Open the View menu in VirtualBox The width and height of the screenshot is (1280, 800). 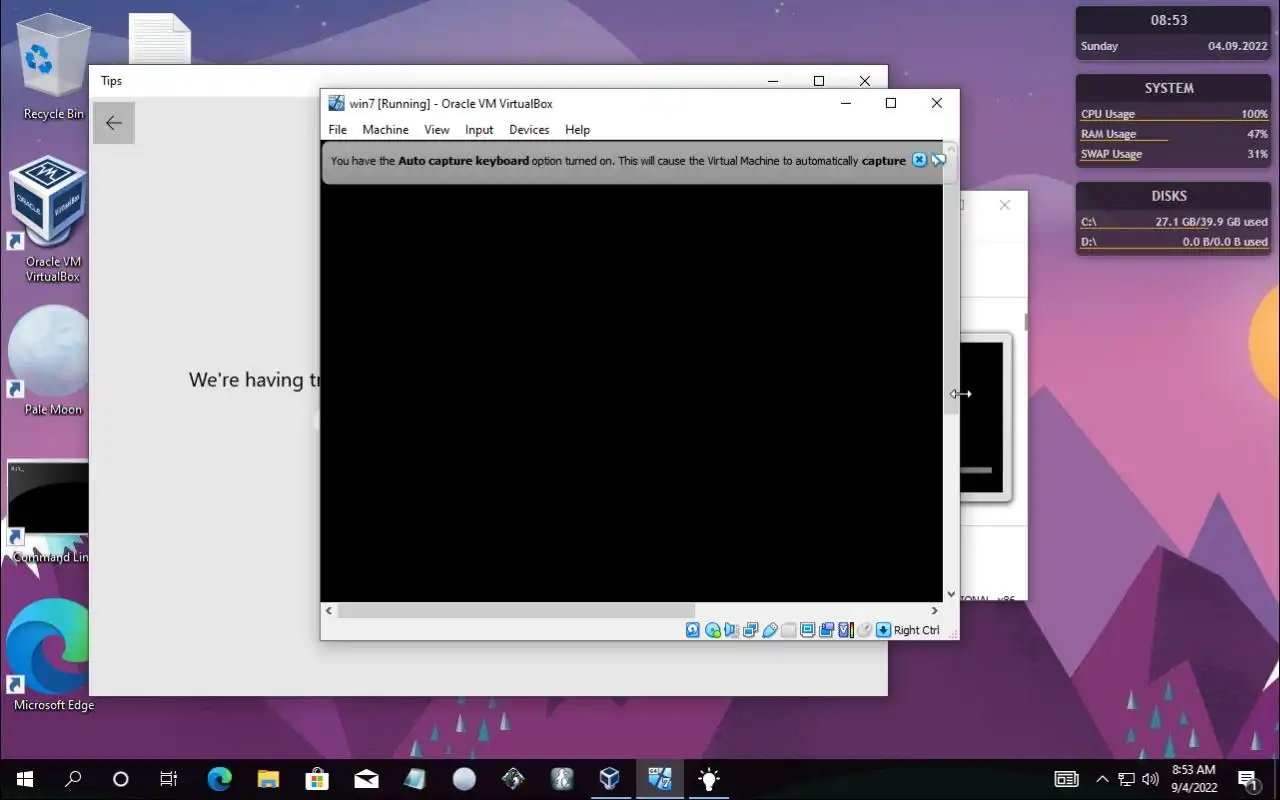click(x=436, y=130)
